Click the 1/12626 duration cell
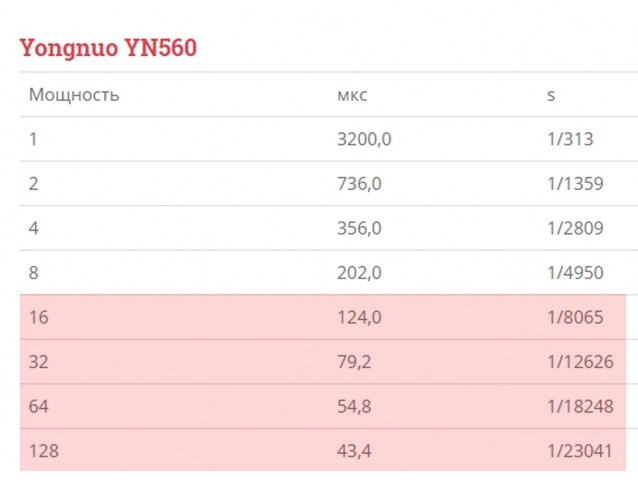638x480 pixels. coord(580,361)
